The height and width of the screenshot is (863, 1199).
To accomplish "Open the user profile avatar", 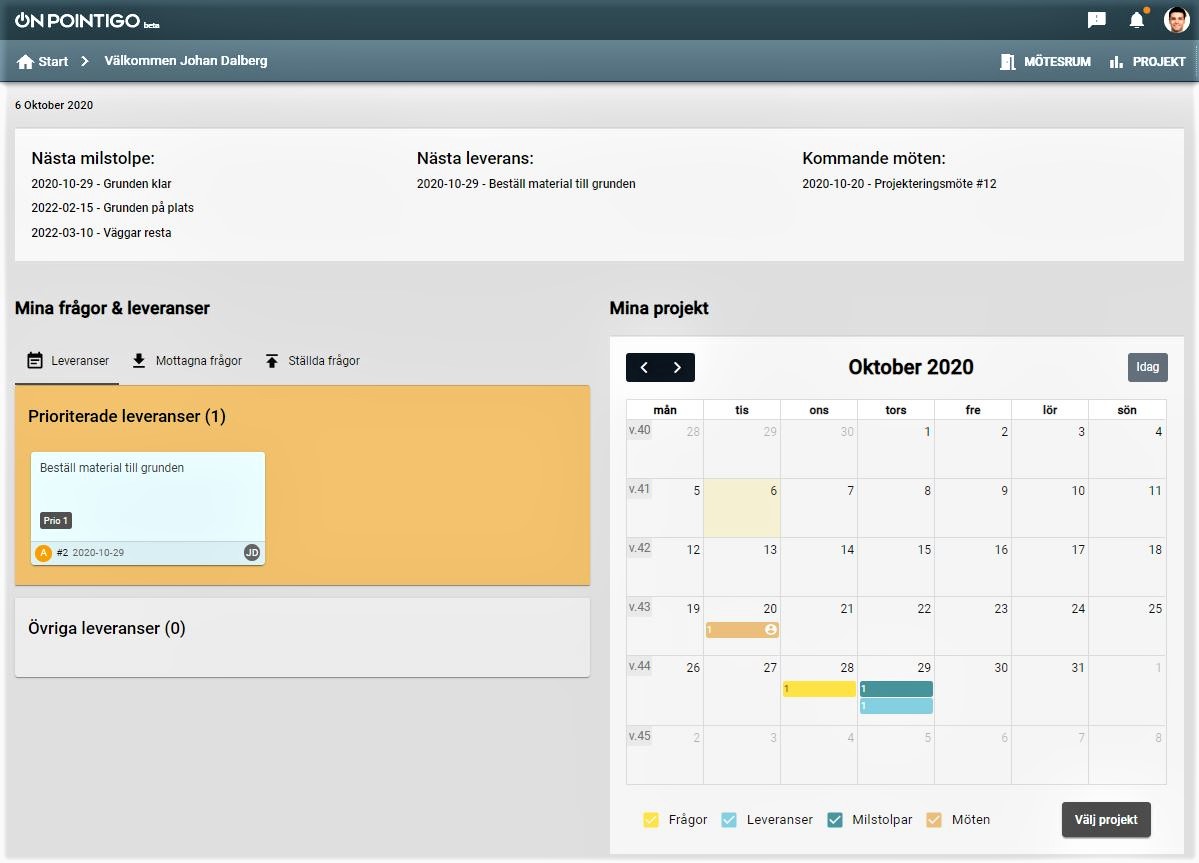I will [x=1177, y=20].
